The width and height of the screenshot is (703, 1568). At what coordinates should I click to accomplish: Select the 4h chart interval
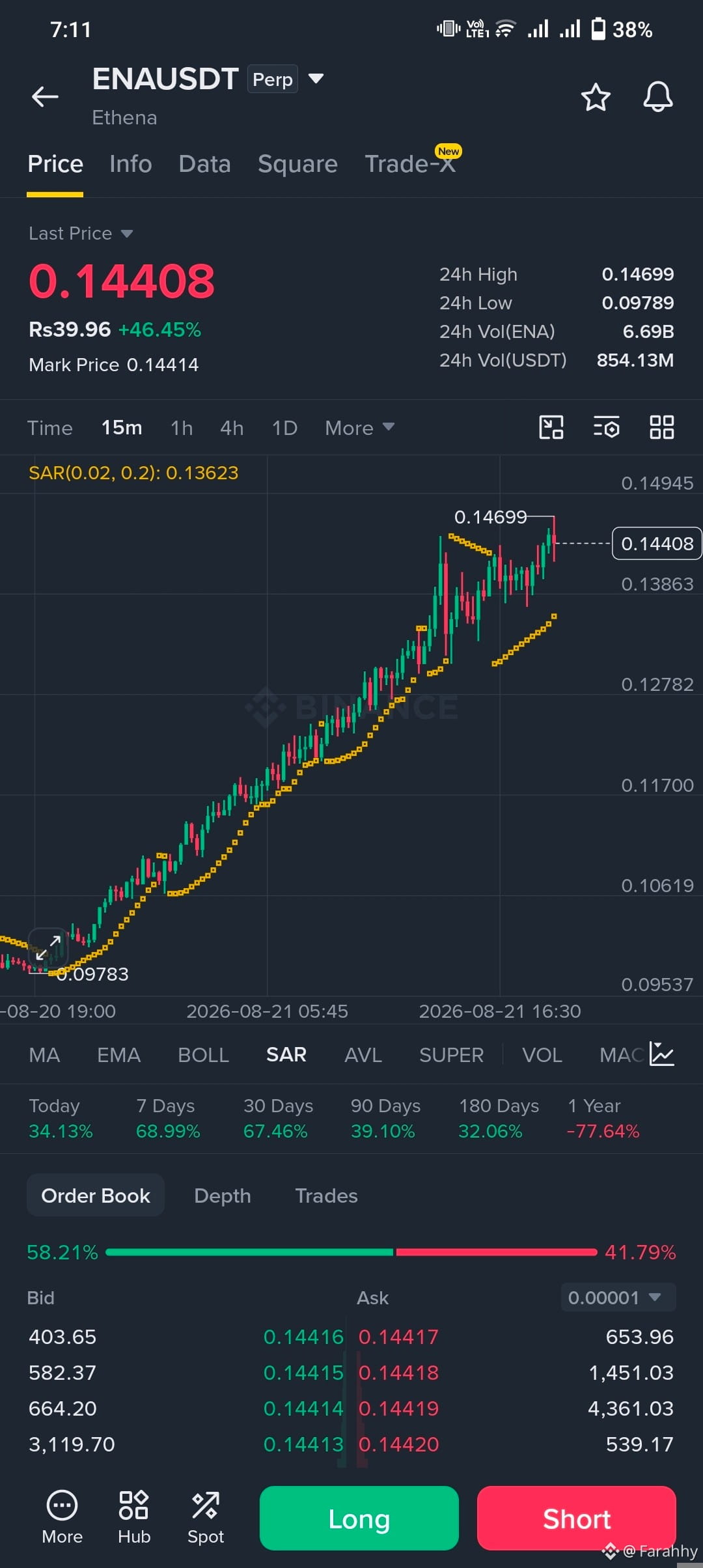point(232,428)
